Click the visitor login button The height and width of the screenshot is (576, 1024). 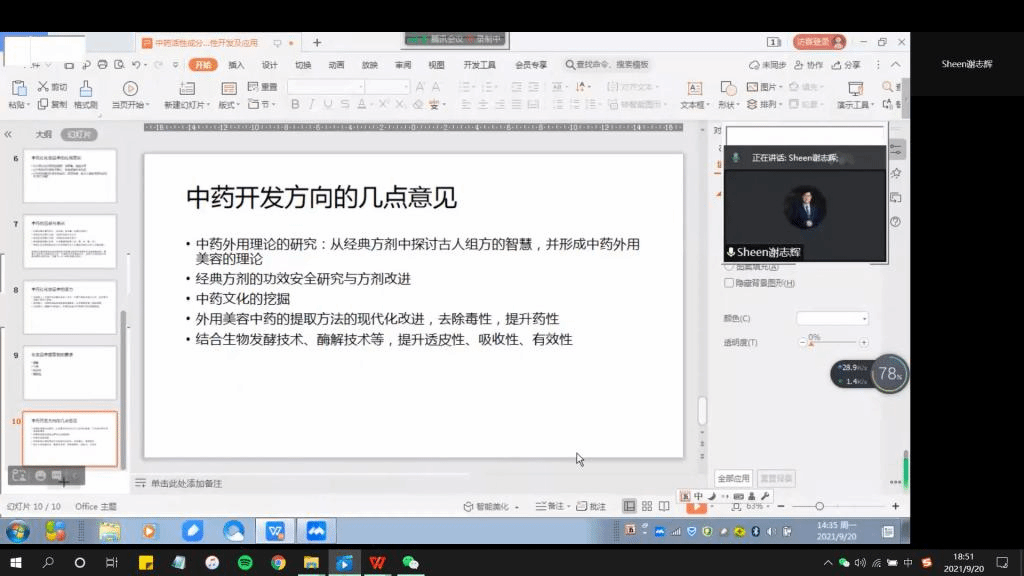(x=819, y=42)
